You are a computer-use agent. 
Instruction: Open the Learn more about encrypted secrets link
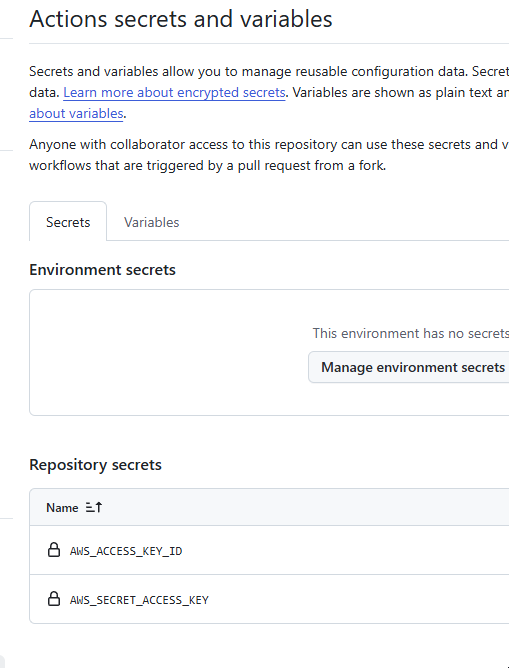click(174, 92)
